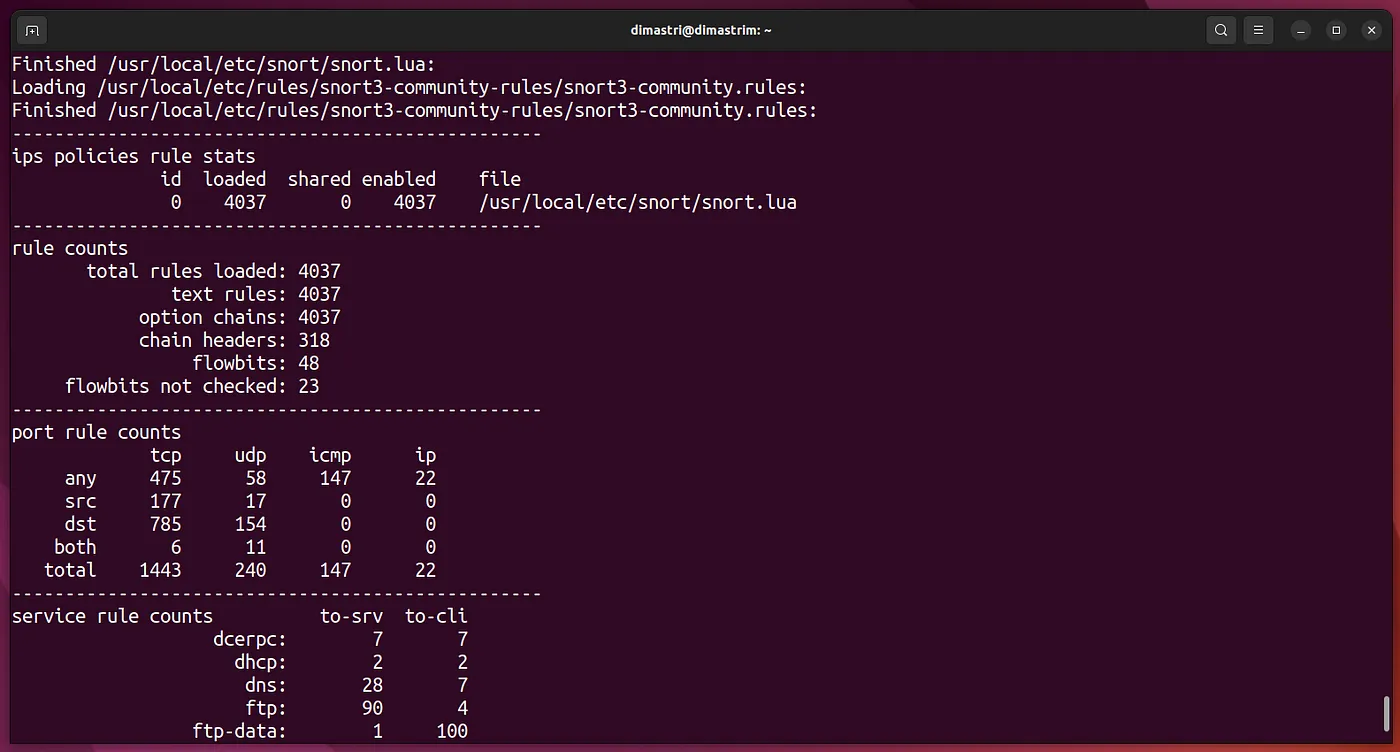Click the 'total rules loaded' line
This screenshot has height=752, width=1400.
tap(213, 271)
